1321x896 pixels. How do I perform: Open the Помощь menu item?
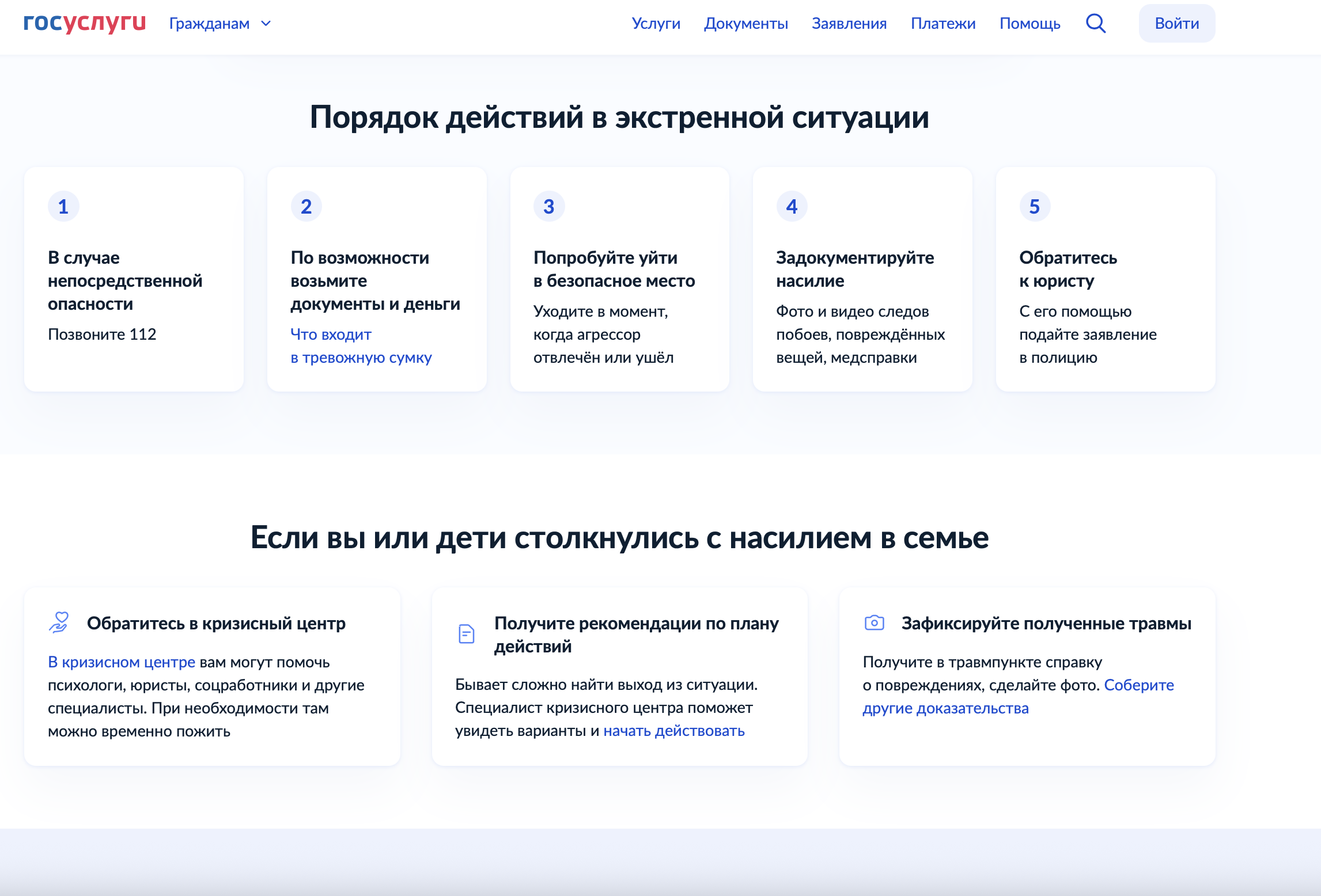[x=1029, y=24]
